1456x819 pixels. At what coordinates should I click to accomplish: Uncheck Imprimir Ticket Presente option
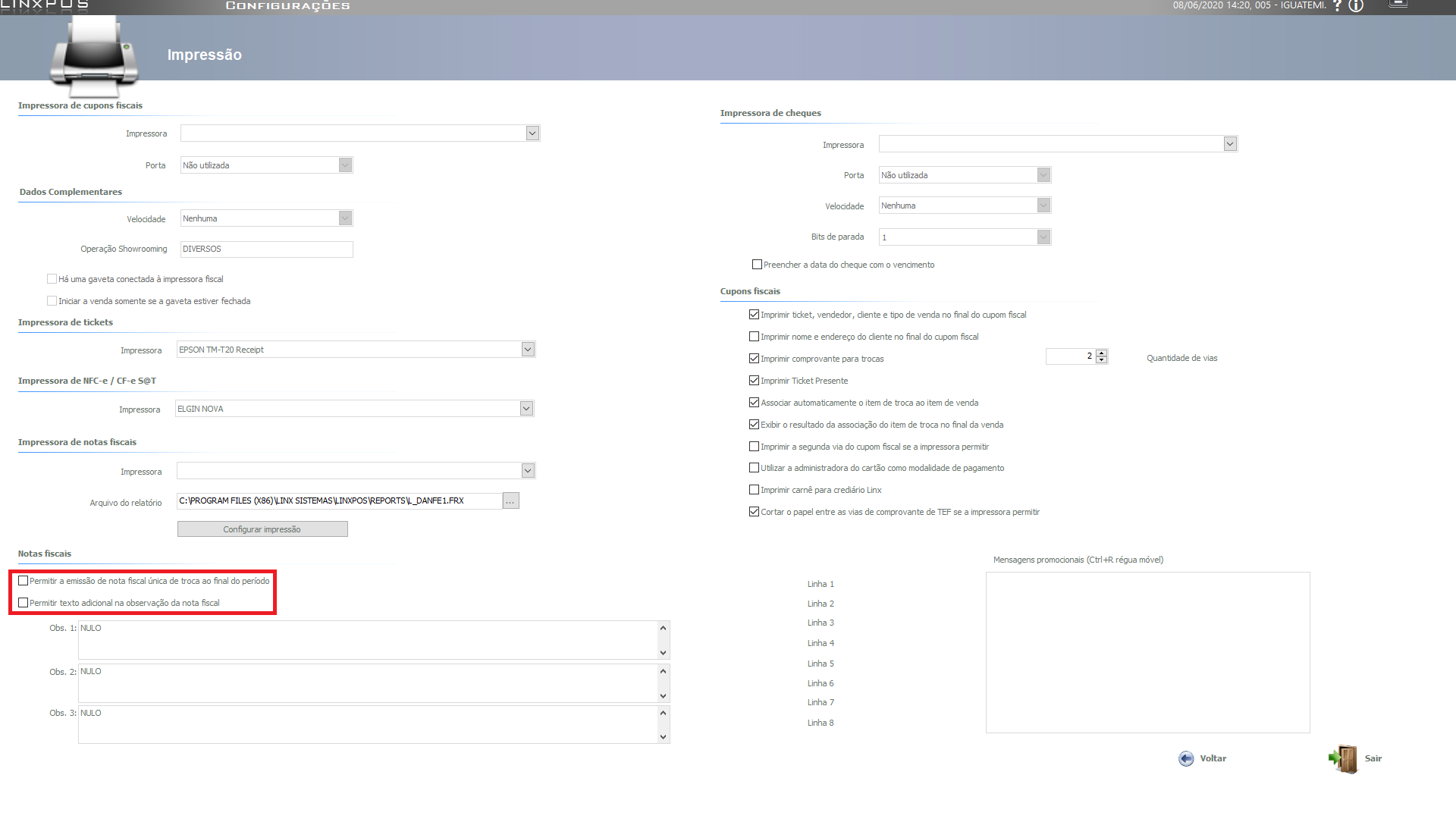click(754, 381)
